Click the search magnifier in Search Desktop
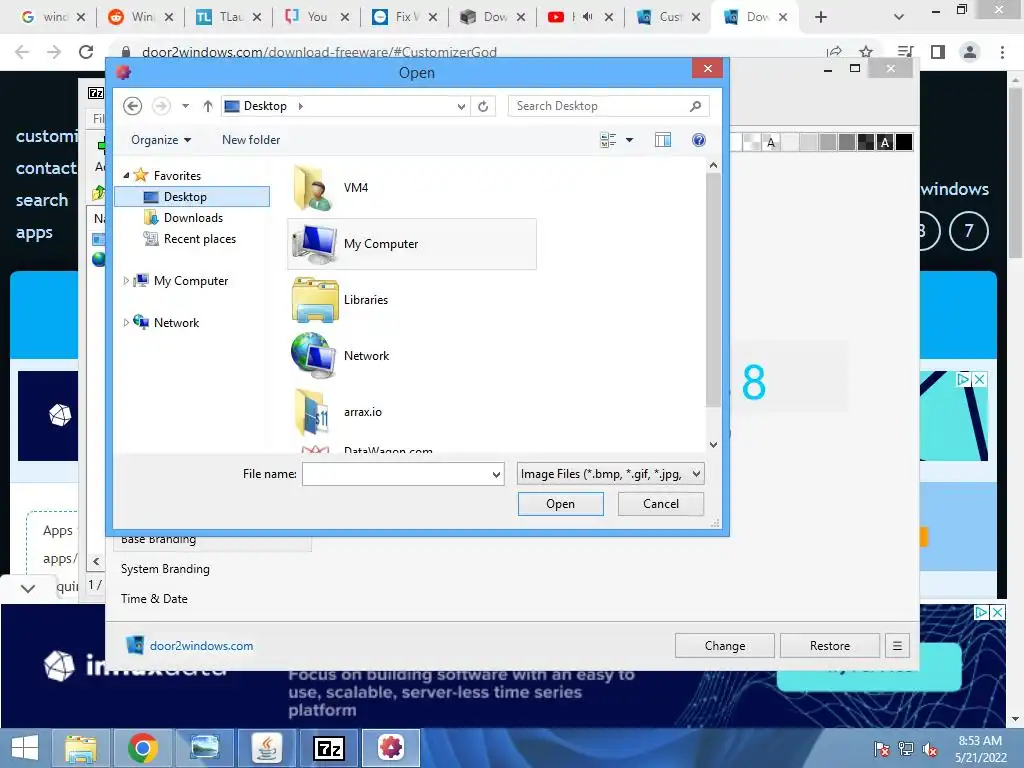Image resolution: width=1024 pixels, height=768 pixels. (696, 106)
